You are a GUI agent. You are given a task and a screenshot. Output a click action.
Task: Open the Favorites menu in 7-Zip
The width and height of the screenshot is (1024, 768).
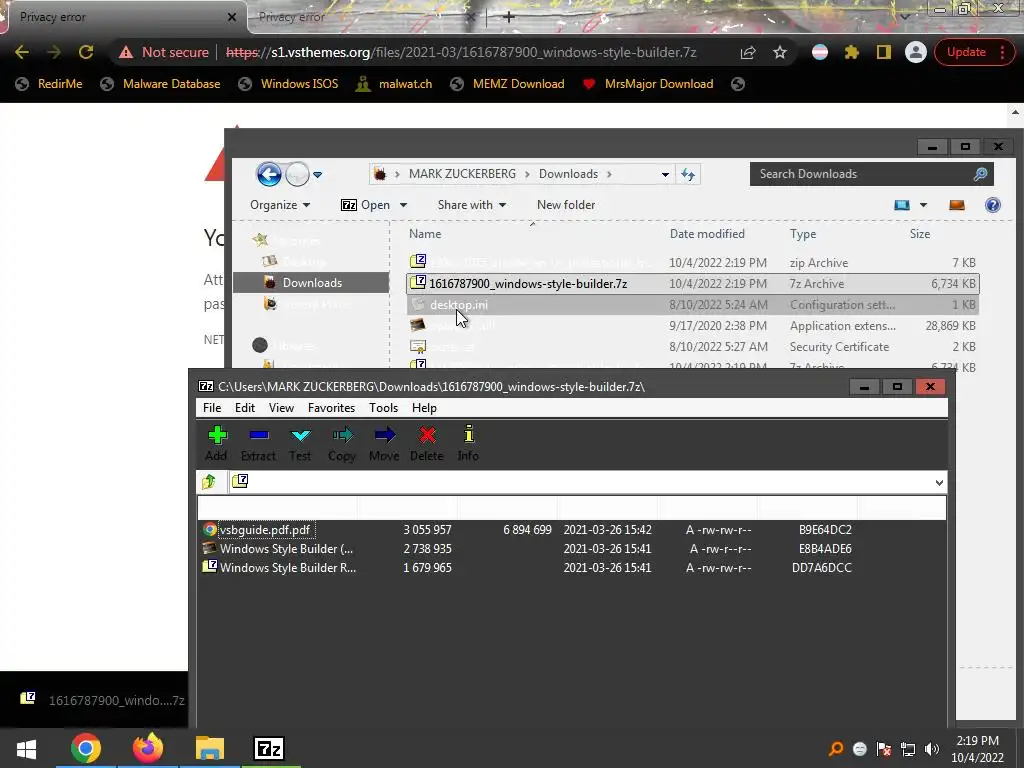tap(332, 408)
